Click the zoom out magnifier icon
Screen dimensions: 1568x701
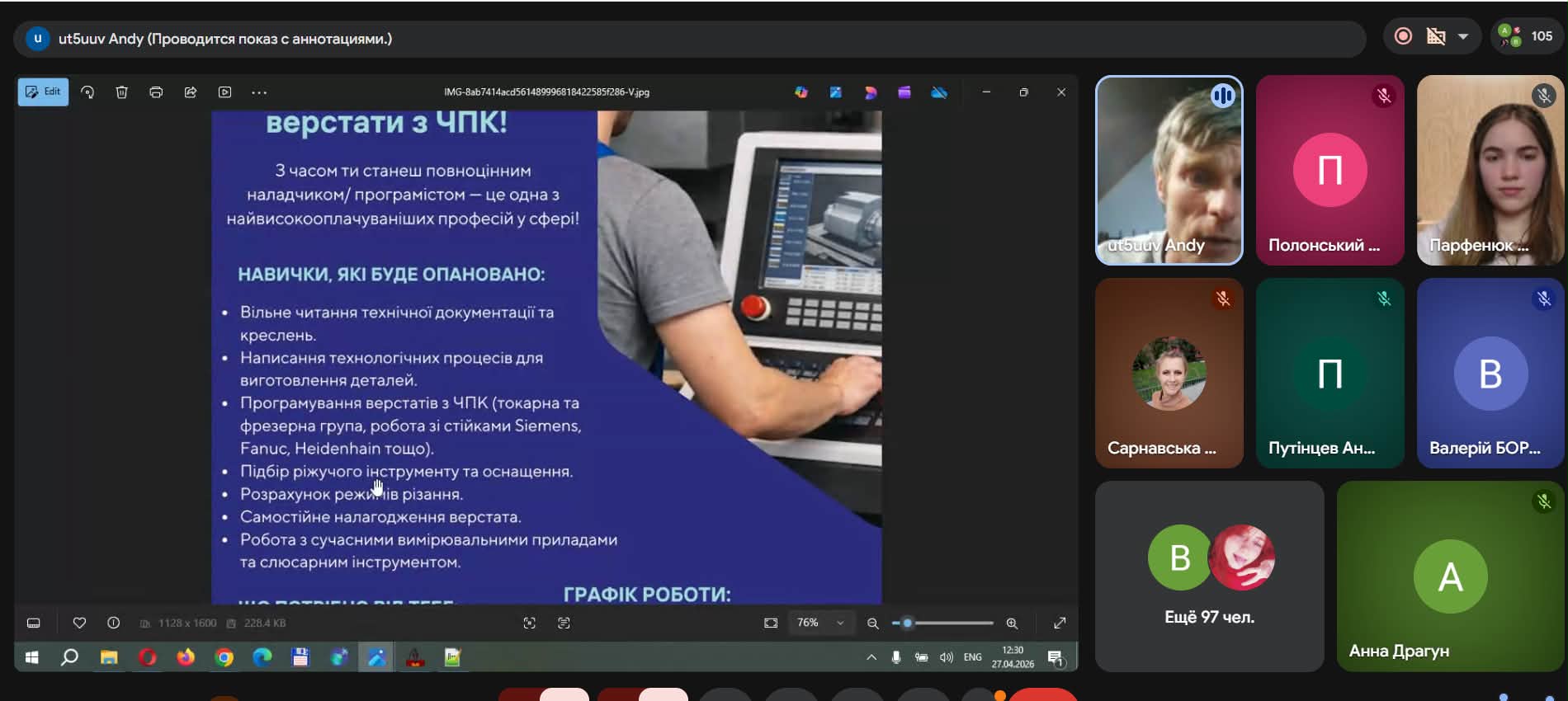[872, 623]
